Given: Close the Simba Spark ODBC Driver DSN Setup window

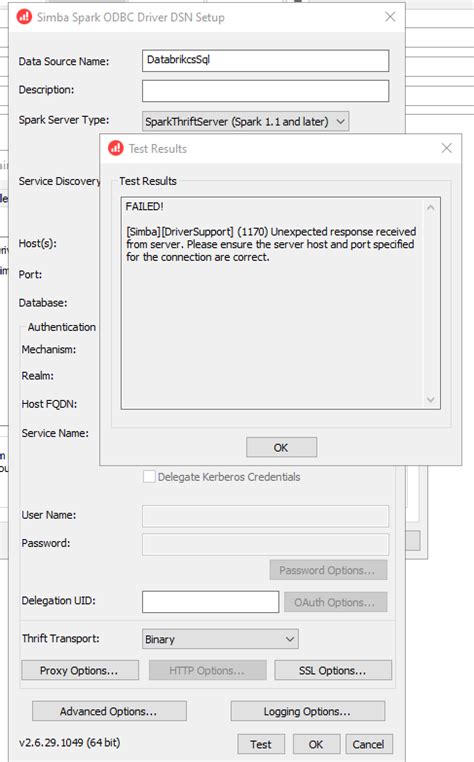Looking at the screenshot, I should 390,17.
